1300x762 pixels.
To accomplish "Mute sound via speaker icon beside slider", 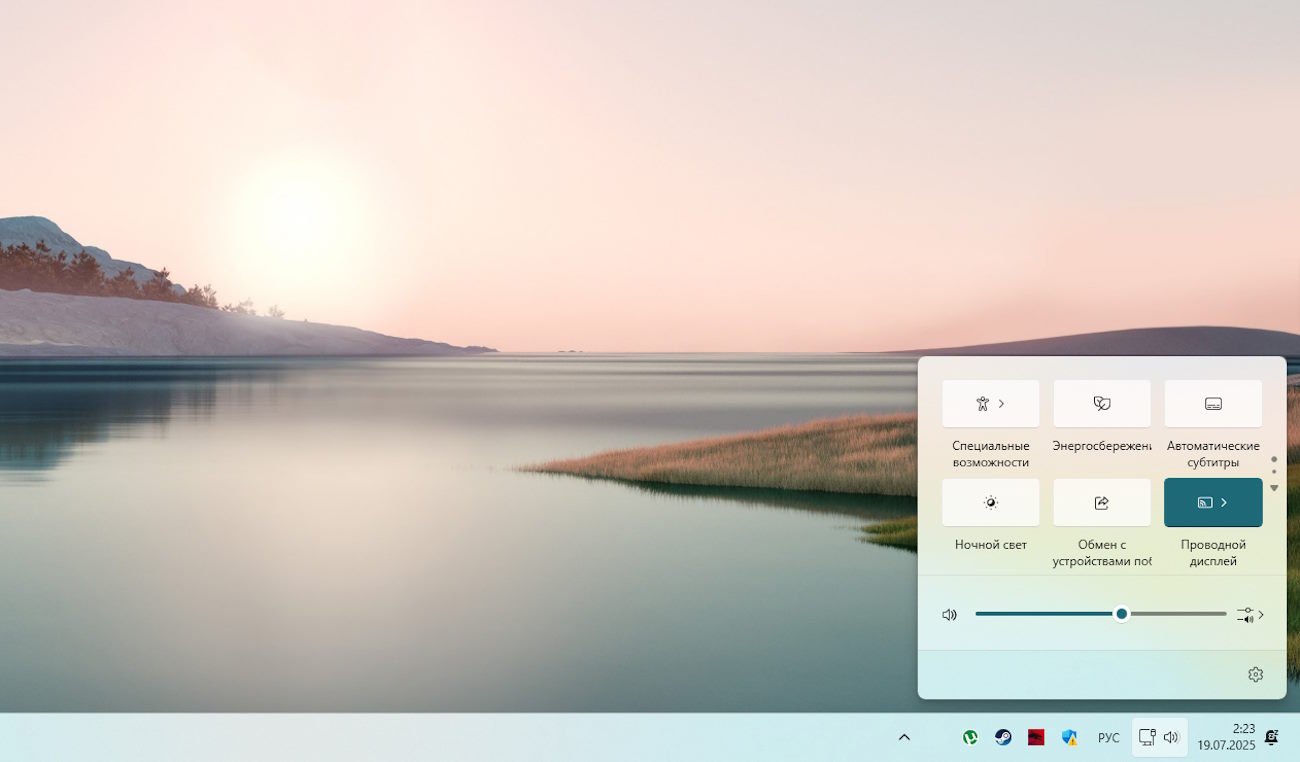I will tap(950, 614).
